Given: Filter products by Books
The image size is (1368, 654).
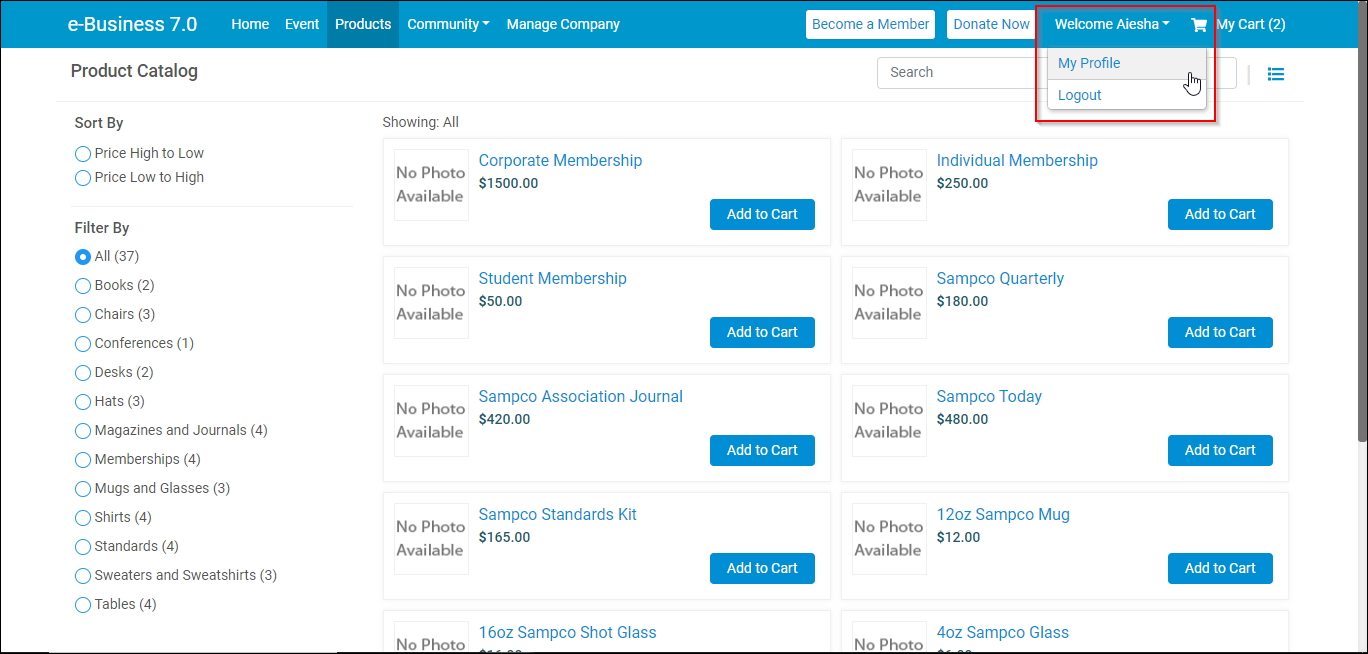Looking at the screenshot, I should [82, 285].
